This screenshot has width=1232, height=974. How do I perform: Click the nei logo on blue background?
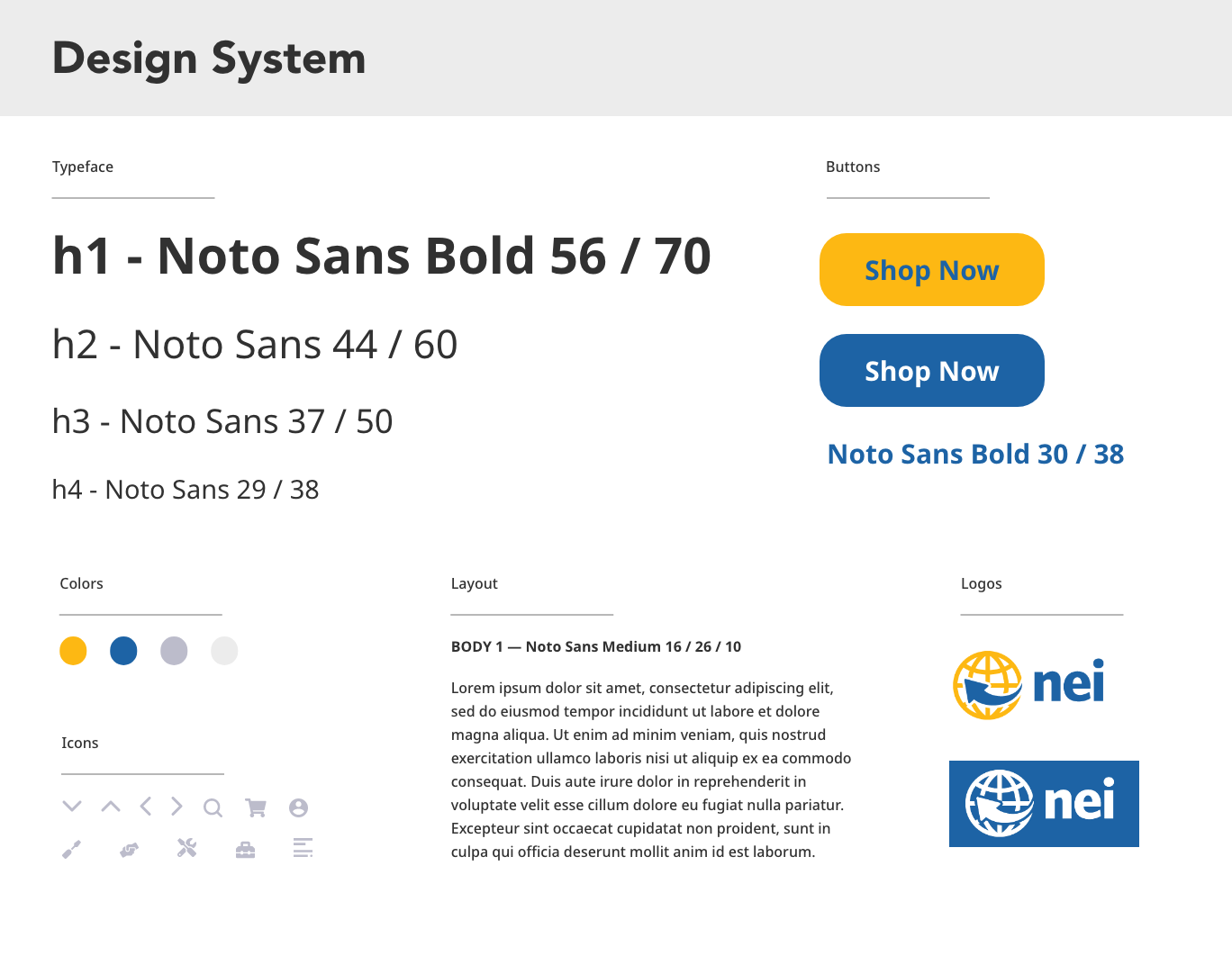pos(1044,804)
